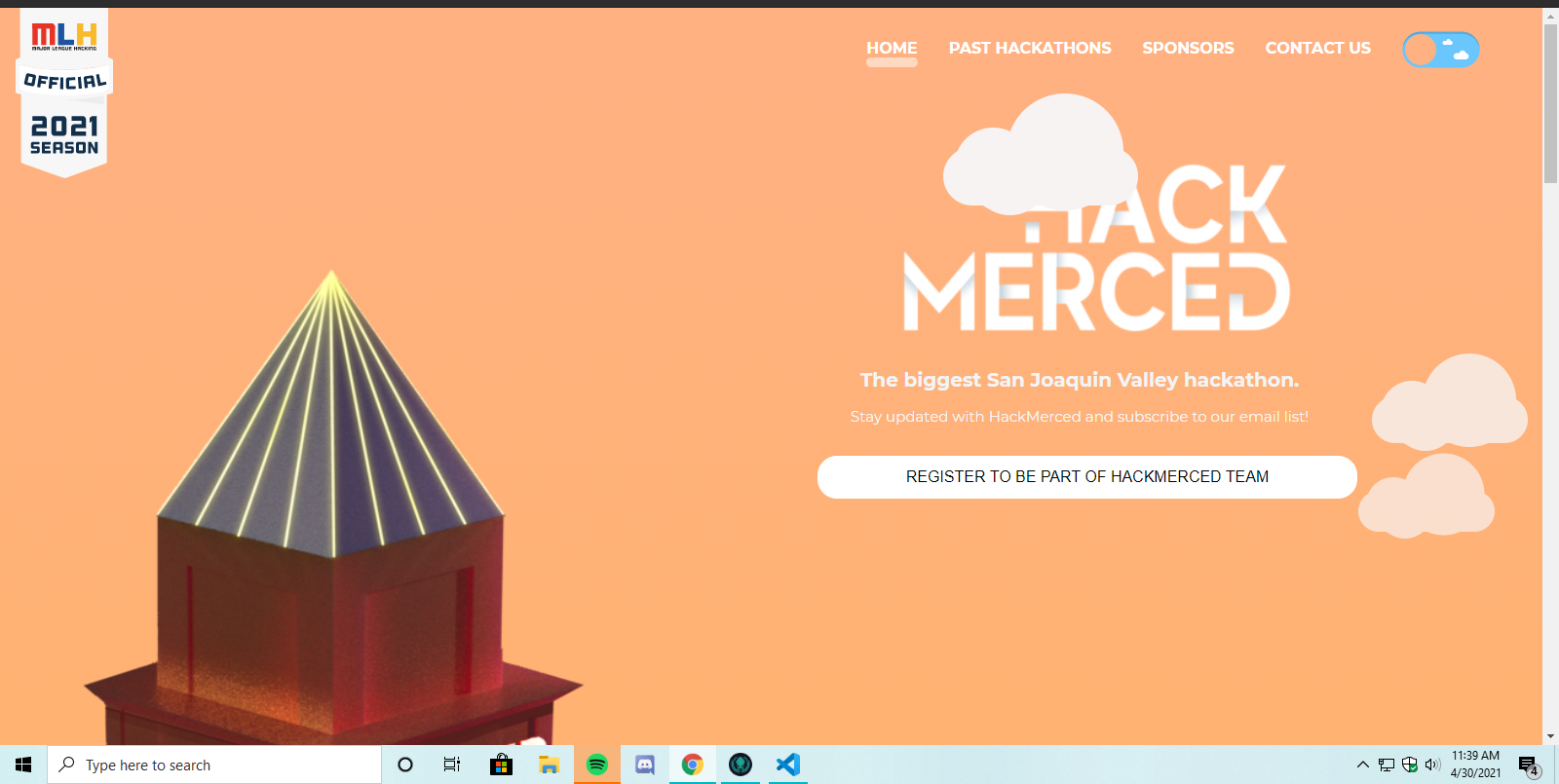Open the MLH Official 2021 Season badge

tap(64, 93)
